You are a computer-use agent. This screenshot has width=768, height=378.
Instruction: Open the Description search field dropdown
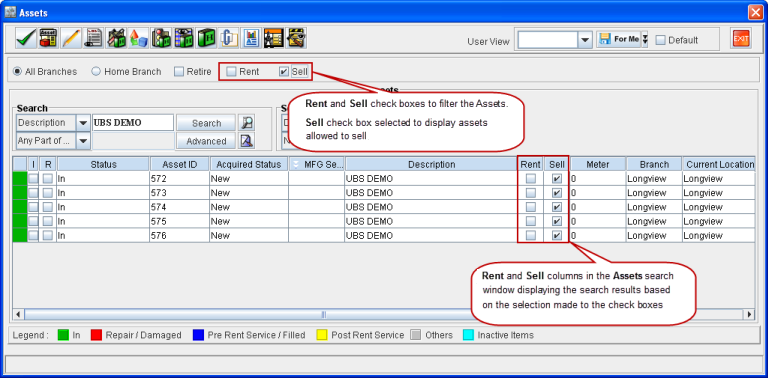(x=83, y=123)
